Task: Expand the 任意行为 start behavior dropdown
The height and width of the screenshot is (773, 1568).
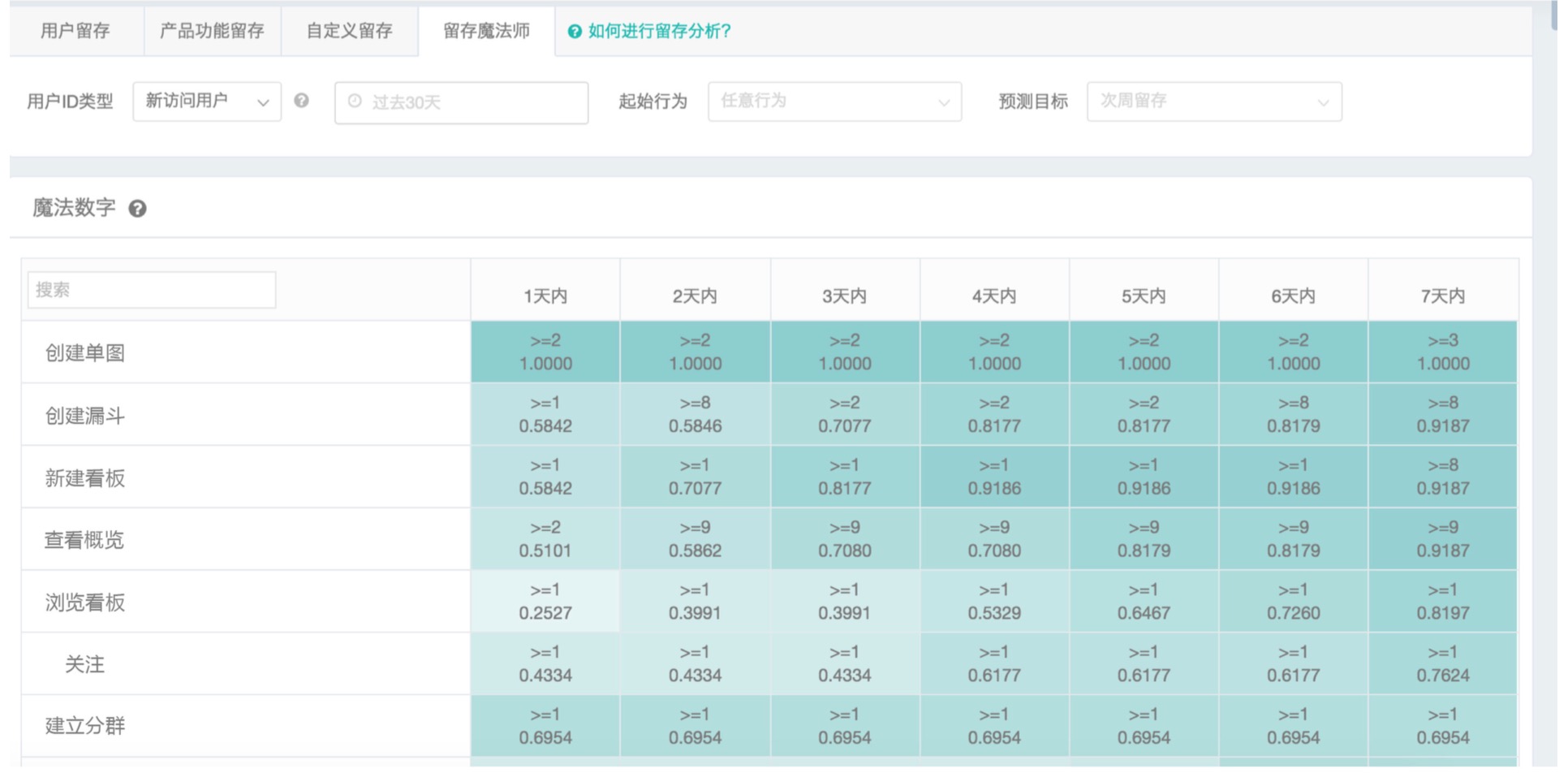Action: 834,101
